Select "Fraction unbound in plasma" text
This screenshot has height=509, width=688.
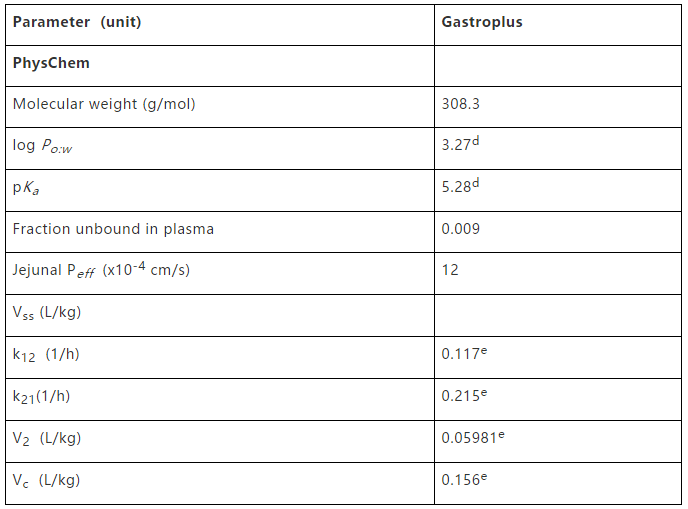(113, 229)
